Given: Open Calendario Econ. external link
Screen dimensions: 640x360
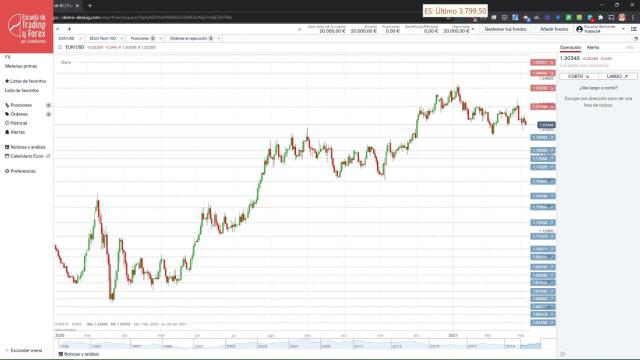Looking at the screenshot, I should (x=27, y=156).
